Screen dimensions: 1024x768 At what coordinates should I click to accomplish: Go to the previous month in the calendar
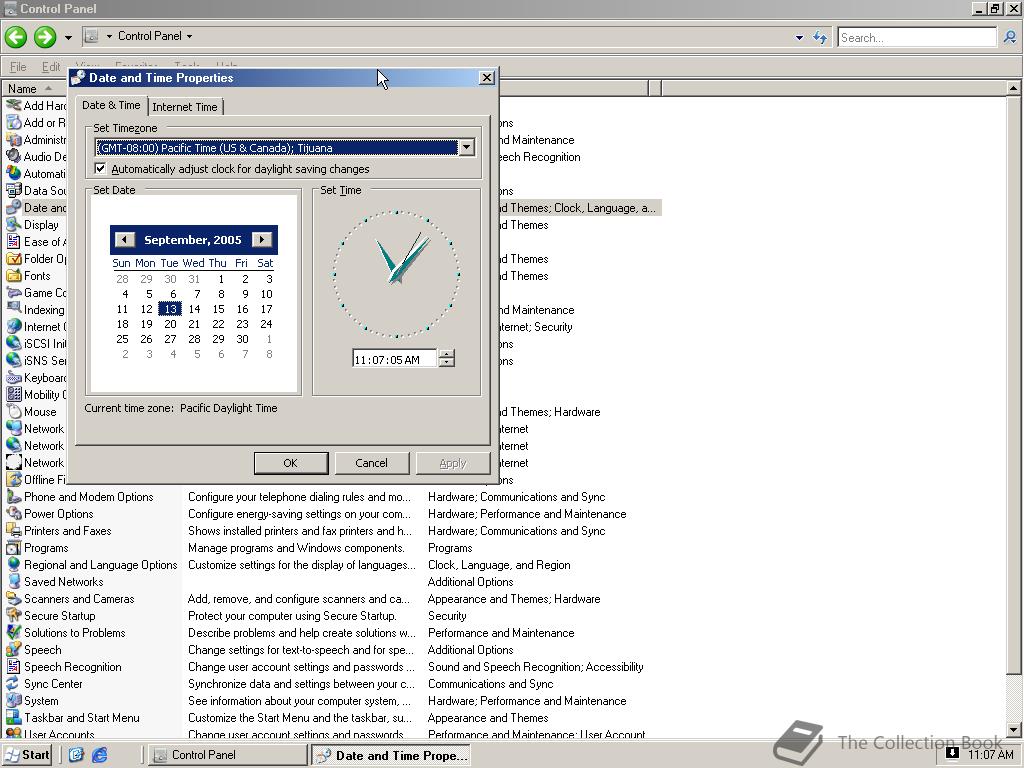(125, 240)
